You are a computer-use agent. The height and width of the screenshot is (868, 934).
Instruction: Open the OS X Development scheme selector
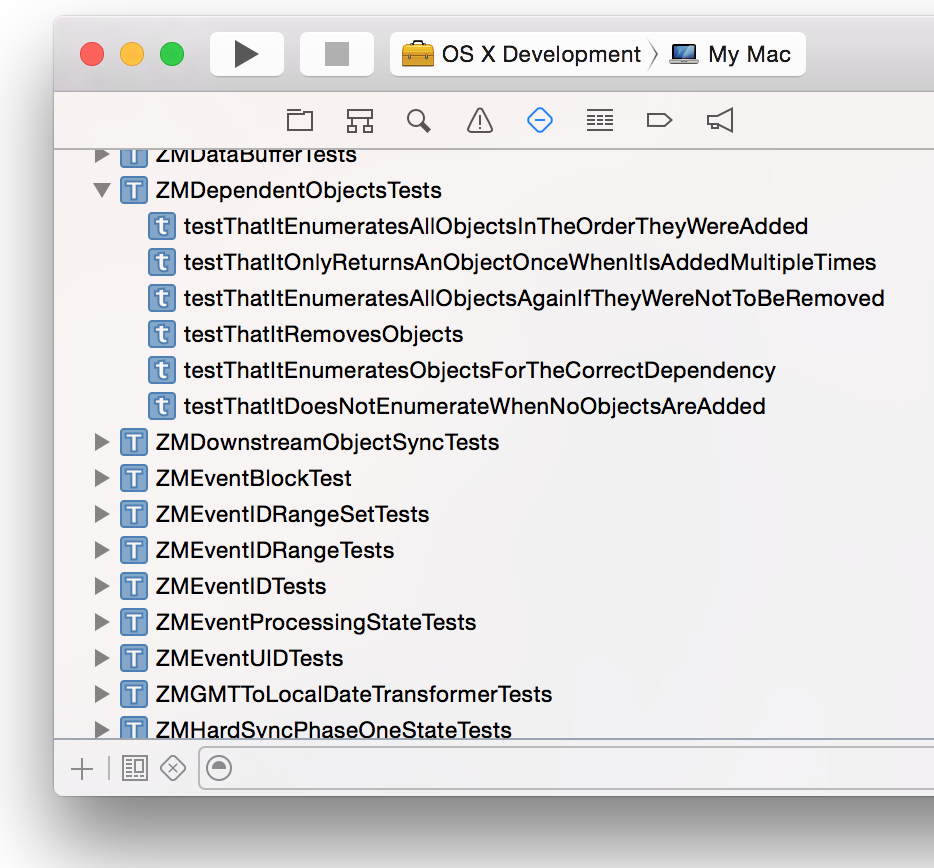522,54
